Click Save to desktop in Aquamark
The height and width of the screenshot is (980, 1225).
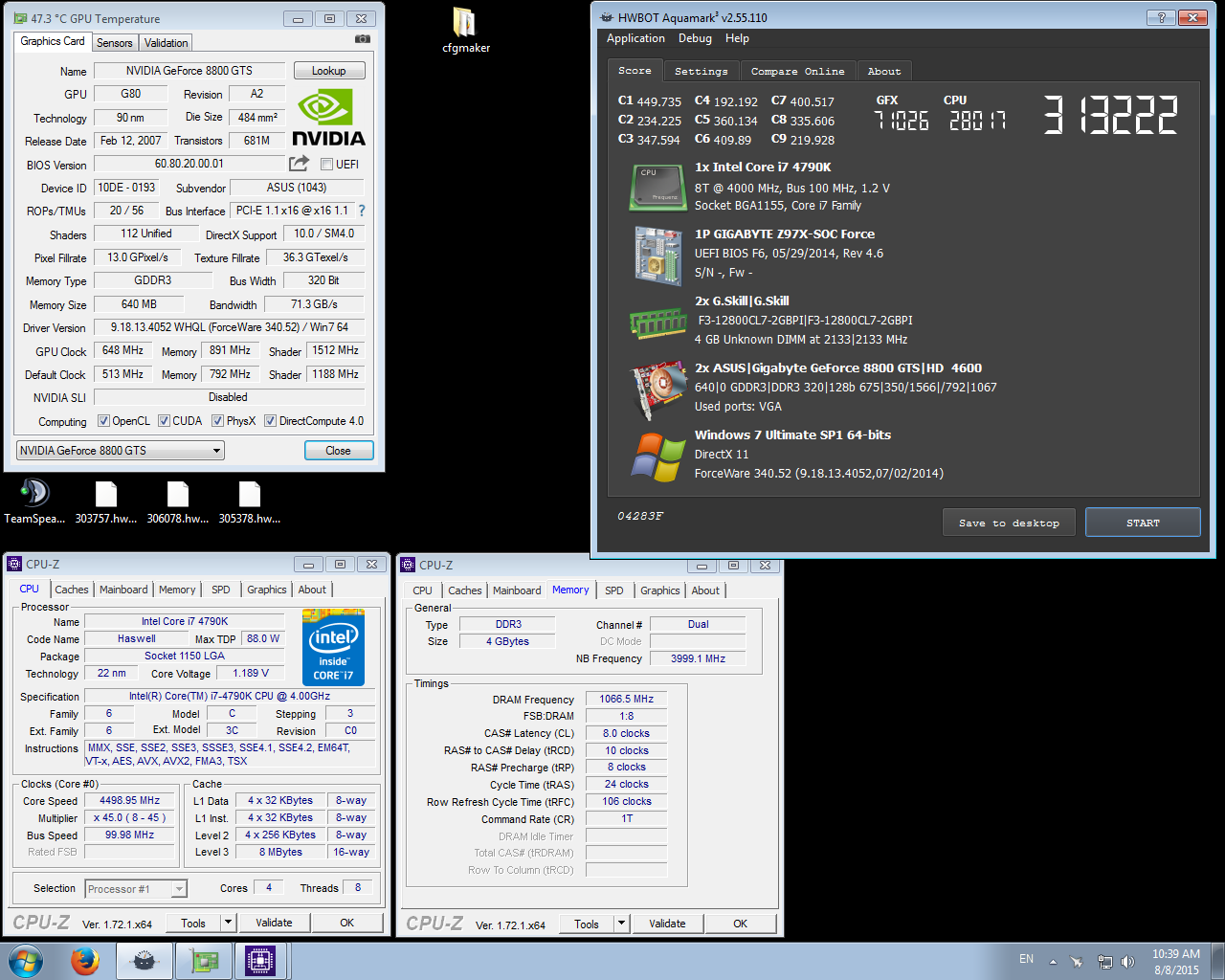1009,523
